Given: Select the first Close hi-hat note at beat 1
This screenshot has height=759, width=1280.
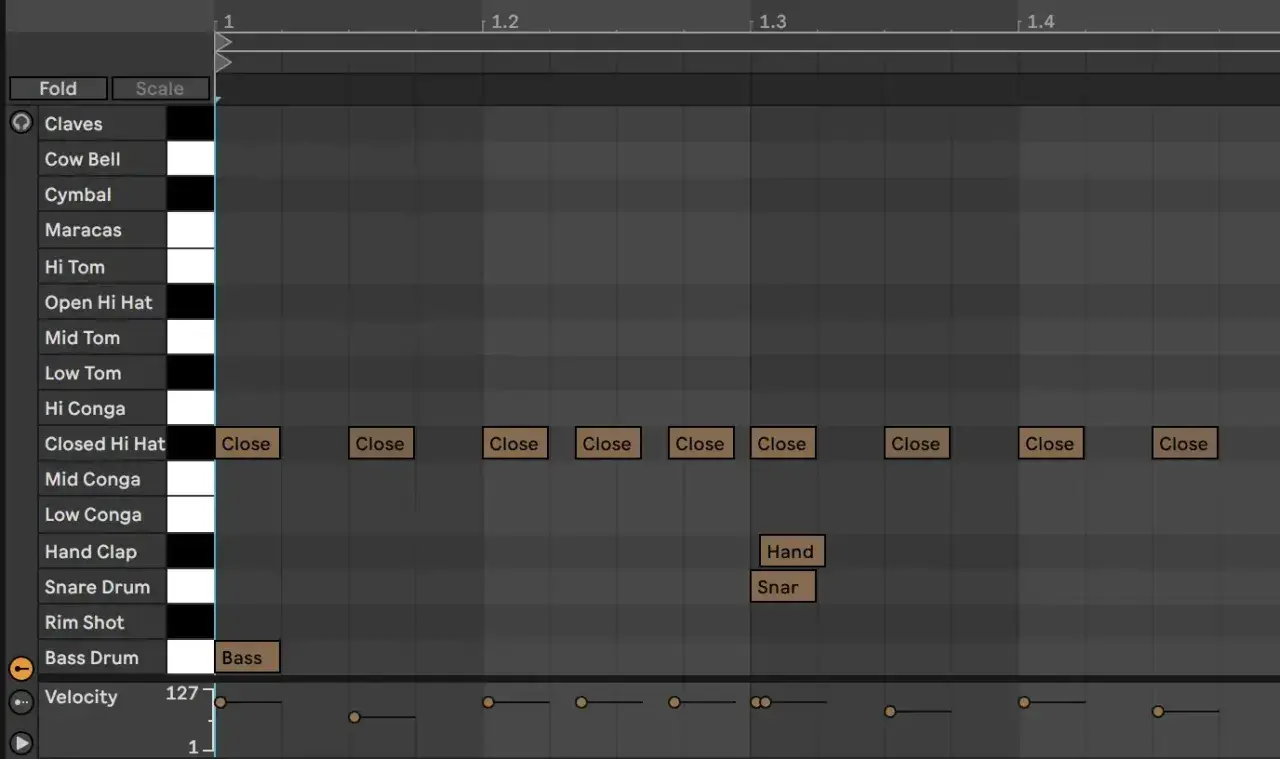Looking at the screenshot, I should pyautogui.click(x=248, y=444).
